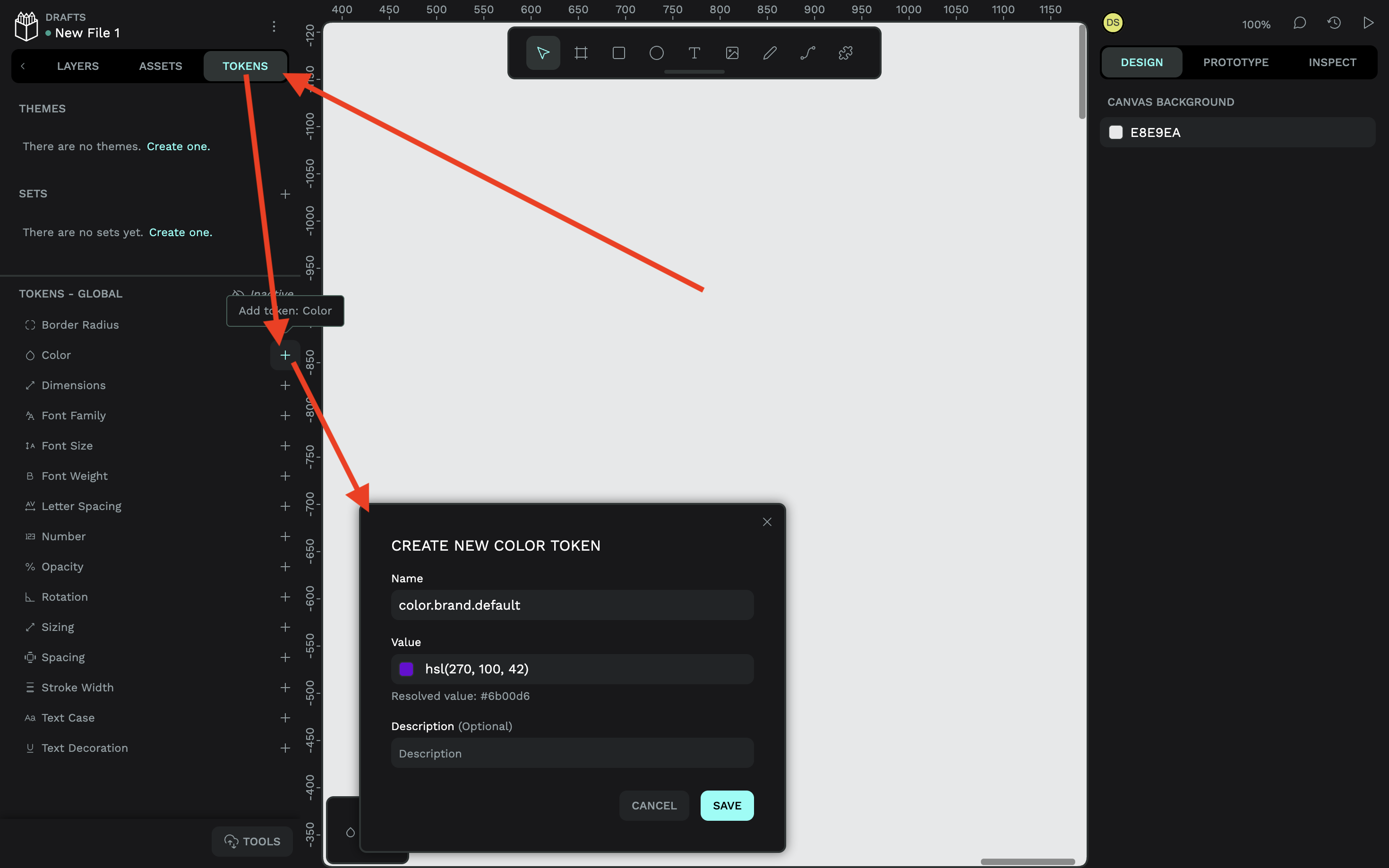This screenshot has height=868, width=1389.
Task: Select the Rectangle tool
Action: (618, 52)
